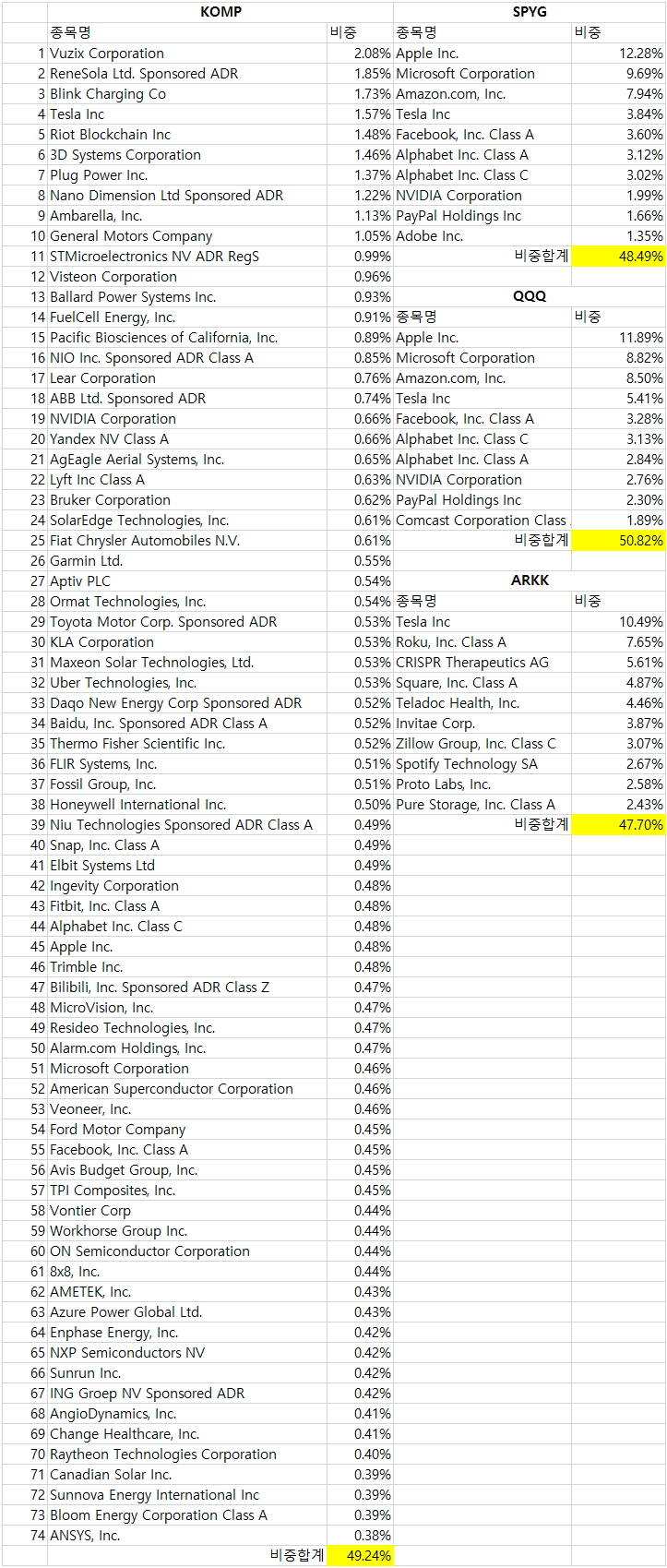The width and height of the screenshot is (667, 1568).
Task: Select the Blink Charging Co cell
Action: (187, 94)
